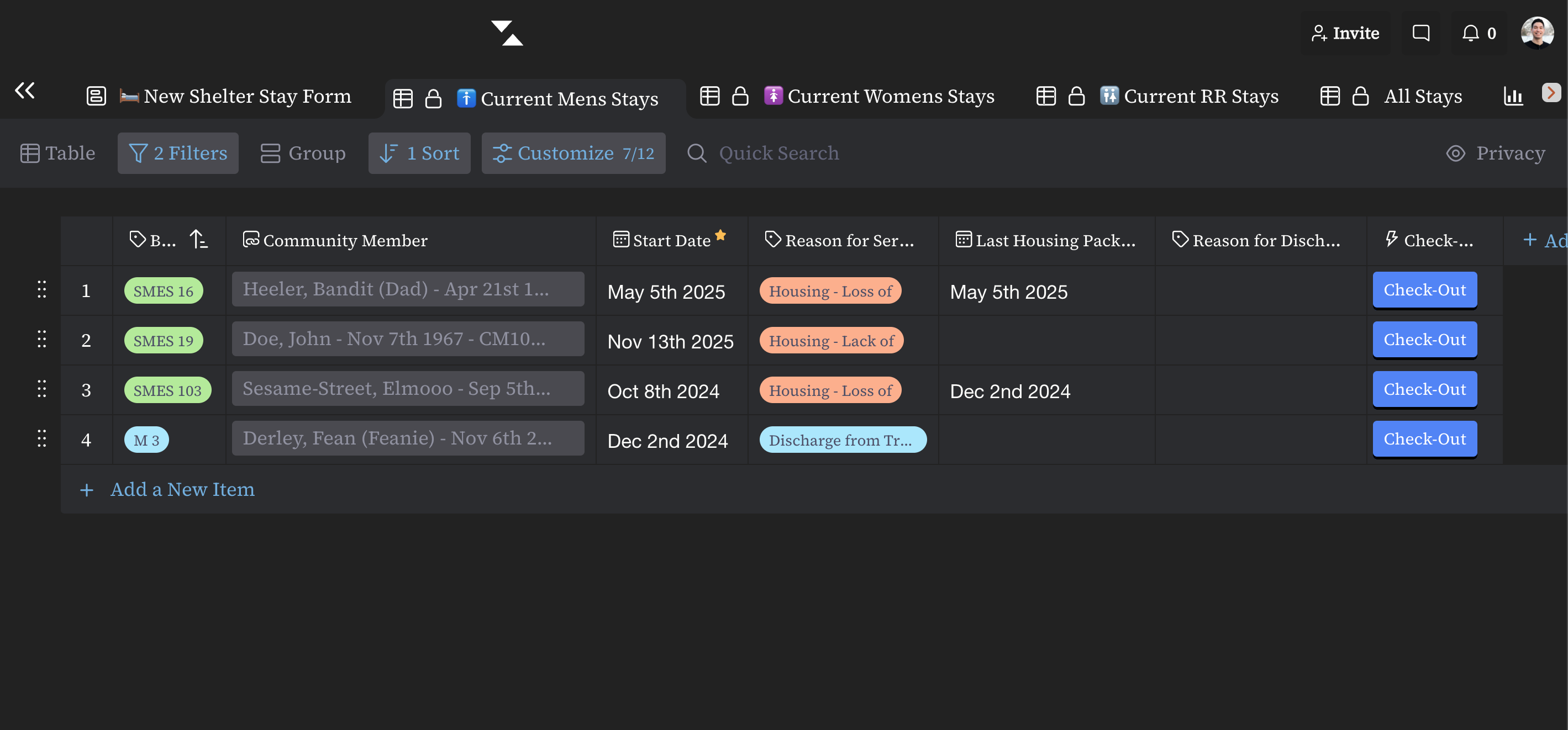Screen dimensions: 1568x730
Task: Click the Smartsuite logo at top
Action: coord(507,34)
